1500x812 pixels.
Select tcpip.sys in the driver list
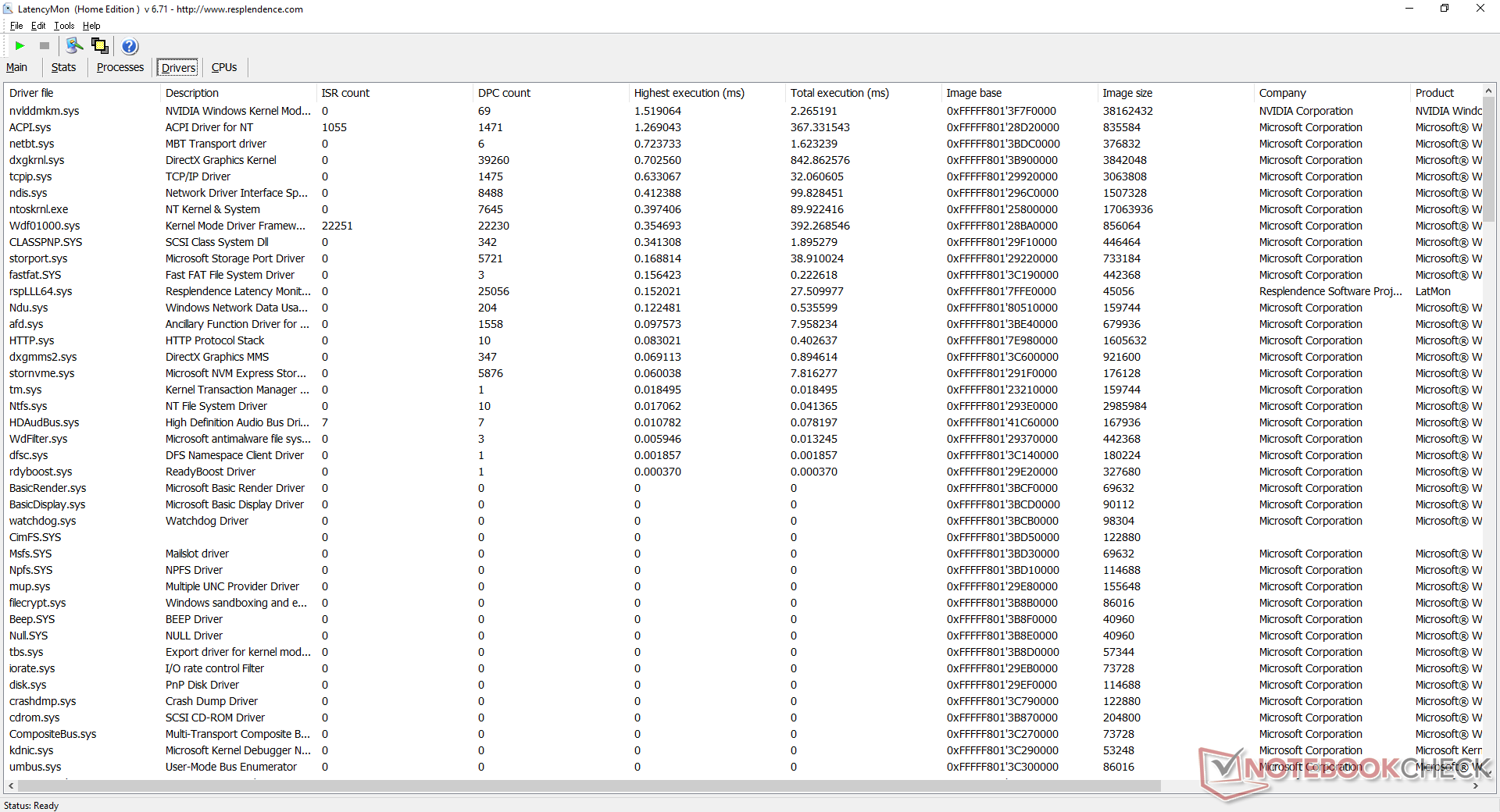tap(743, 176)
